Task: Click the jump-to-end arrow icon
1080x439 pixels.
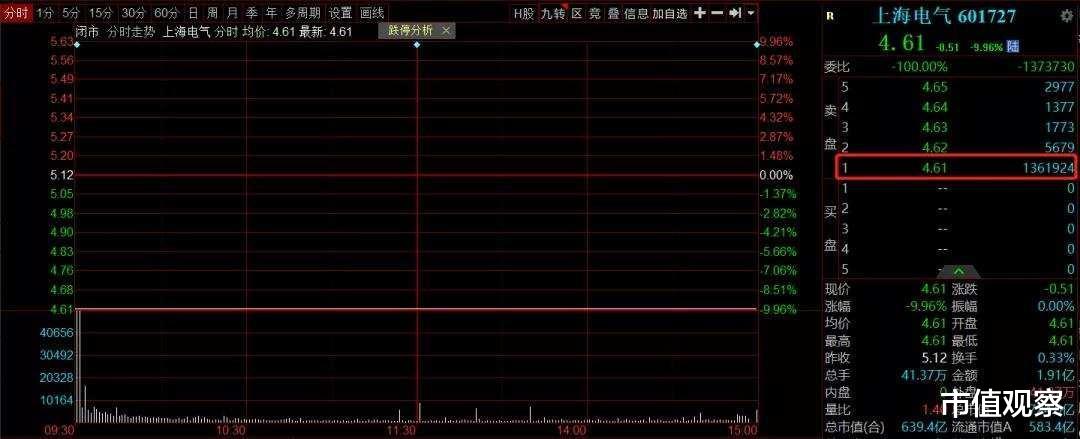Action: click(x=735, y=13)
